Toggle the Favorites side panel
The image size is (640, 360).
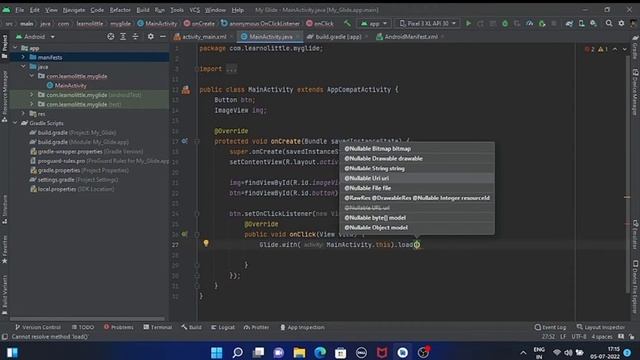(x=4, y=249)
